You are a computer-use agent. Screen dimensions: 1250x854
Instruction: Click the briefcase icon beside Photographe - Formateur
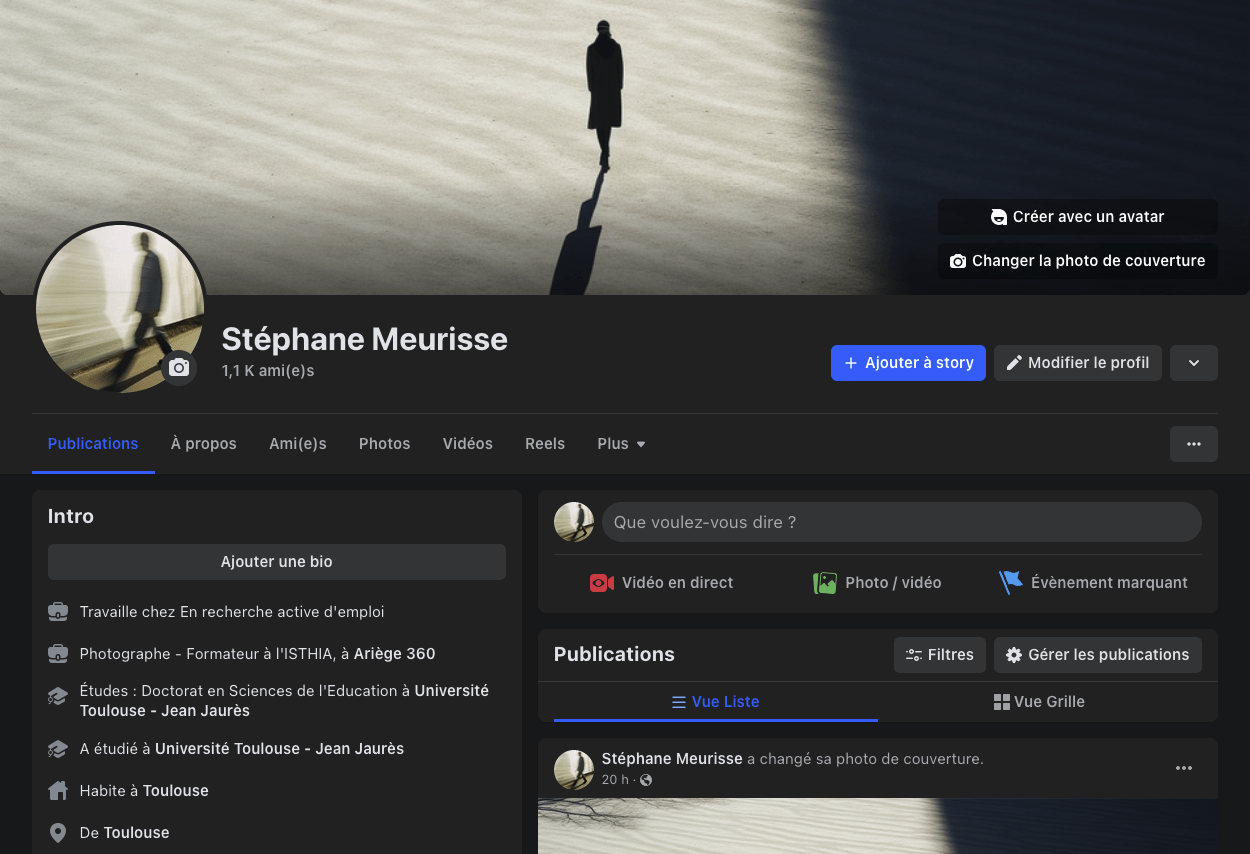[x=58, y=654]
